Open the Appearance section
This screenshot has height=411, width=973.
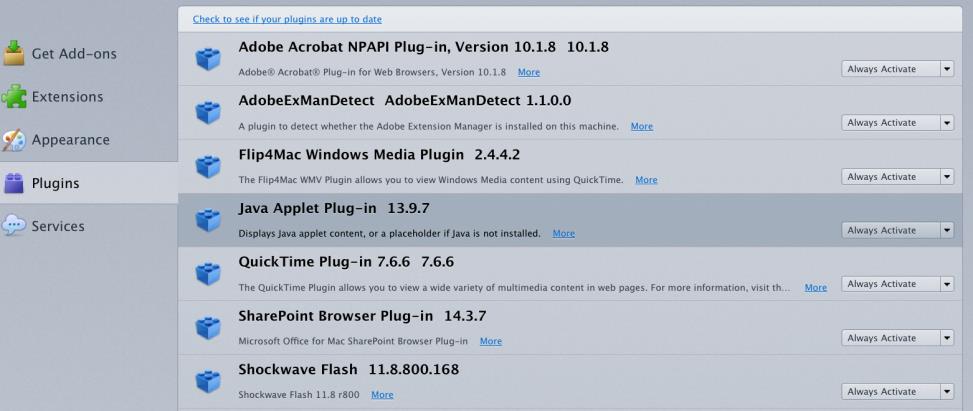pyautogui.click(x=89, y=140)
